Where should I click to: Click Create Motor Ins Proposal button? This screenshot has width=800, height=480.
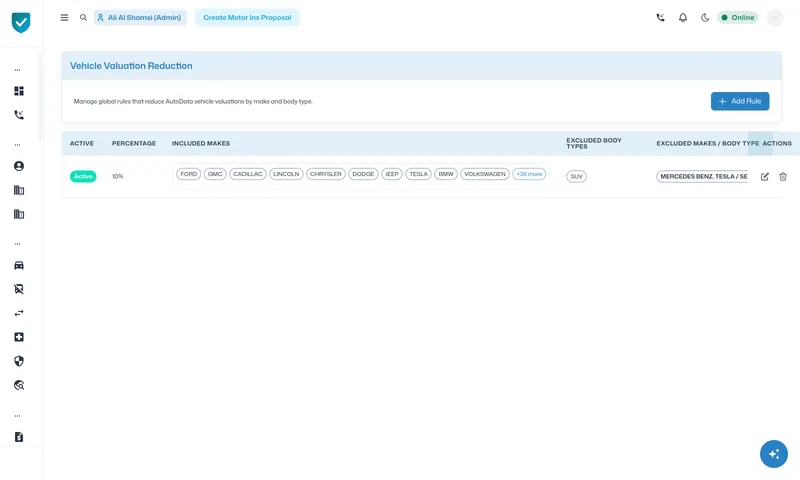(x=247, y=17)
